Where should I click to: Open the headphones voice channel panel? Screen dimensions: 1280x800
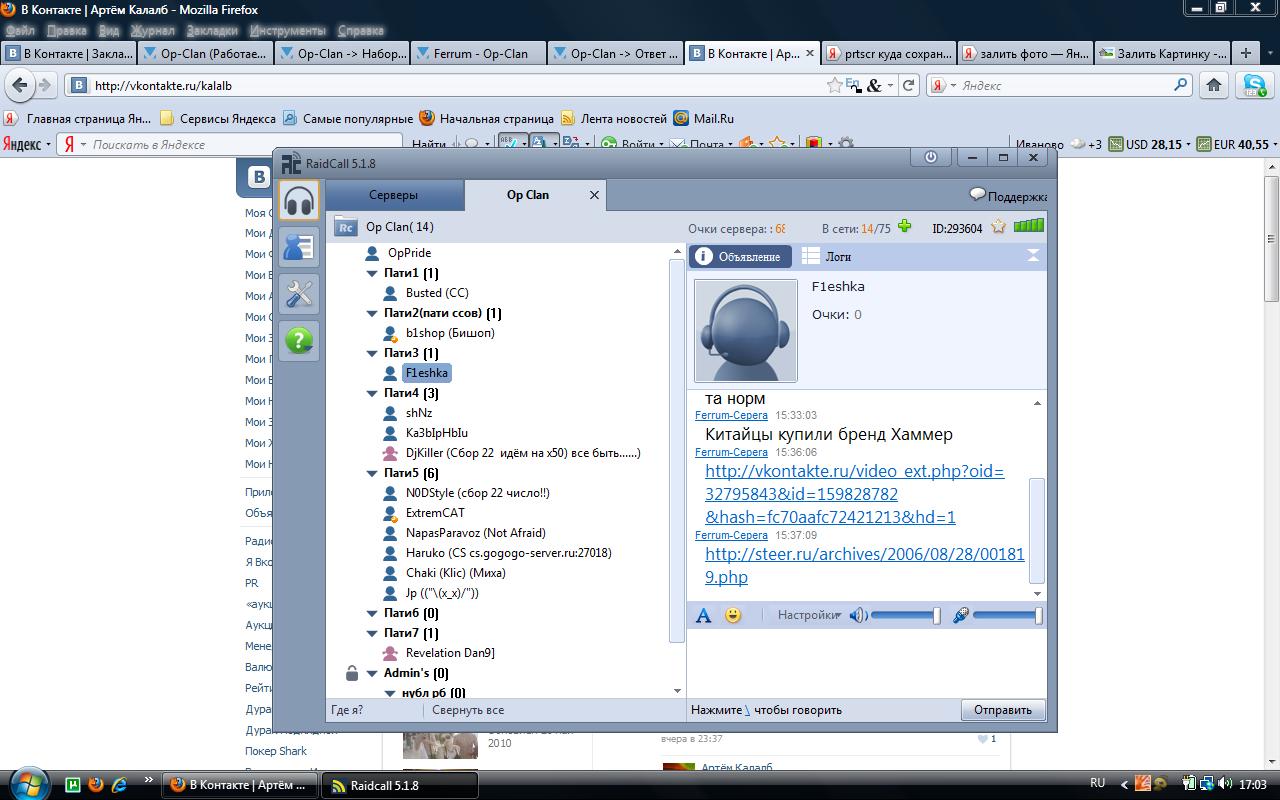tap(299, 201)
